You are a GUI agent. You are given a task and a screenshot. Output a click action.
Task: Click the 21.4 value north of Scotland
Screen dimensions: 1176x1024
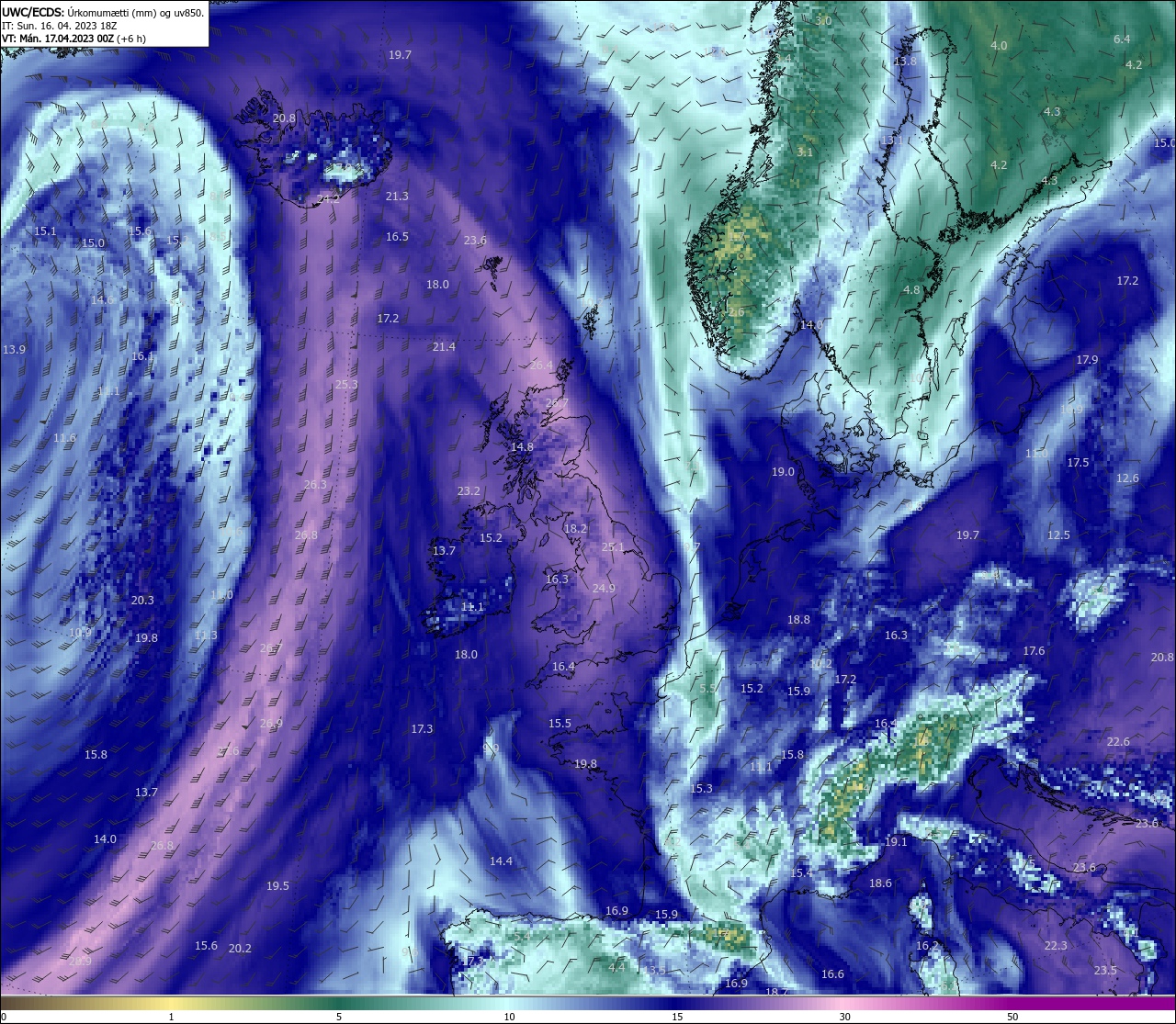444,347
